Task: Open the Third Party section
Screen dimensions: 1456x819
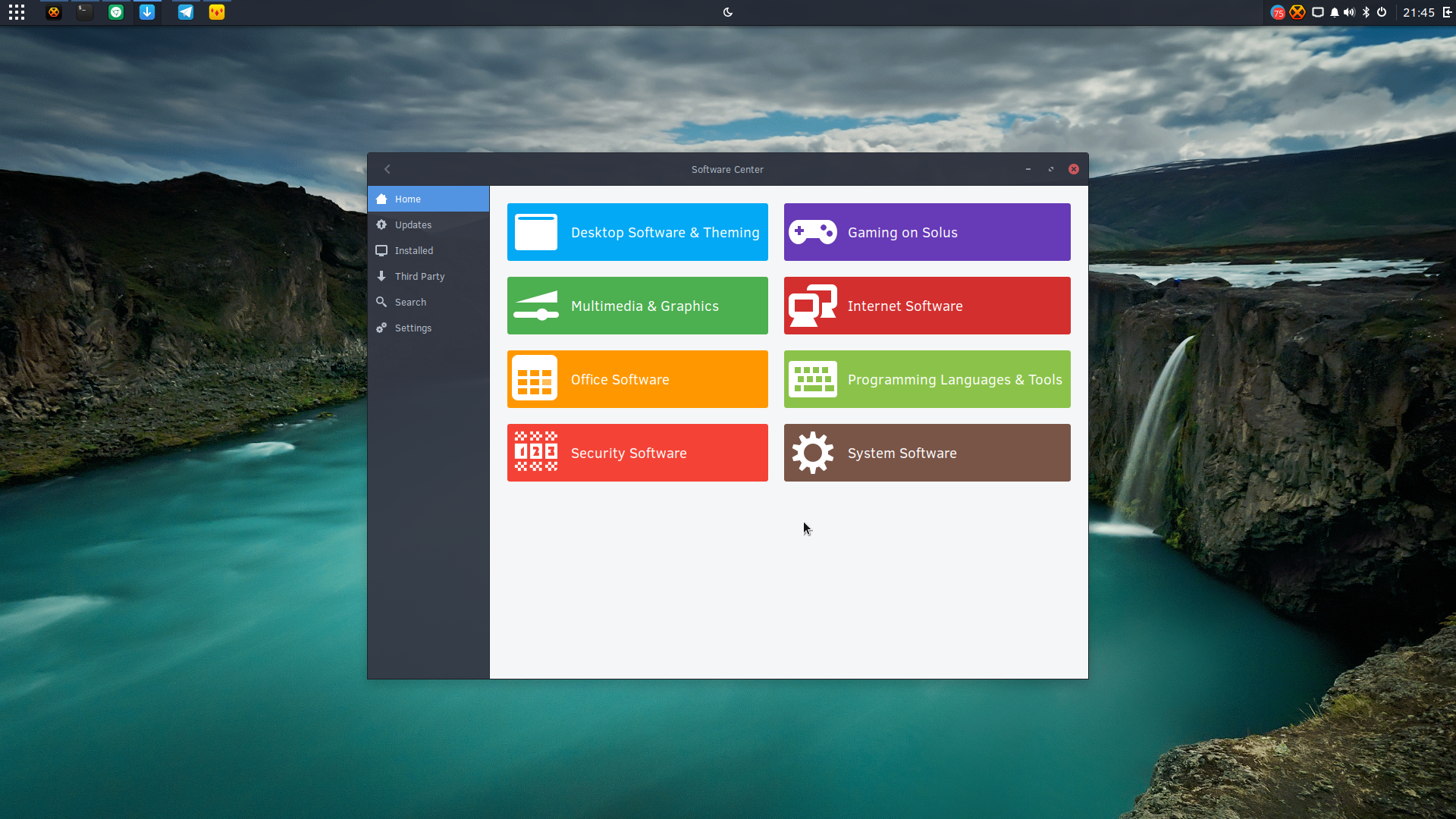Action: click(x=428, y=276)
